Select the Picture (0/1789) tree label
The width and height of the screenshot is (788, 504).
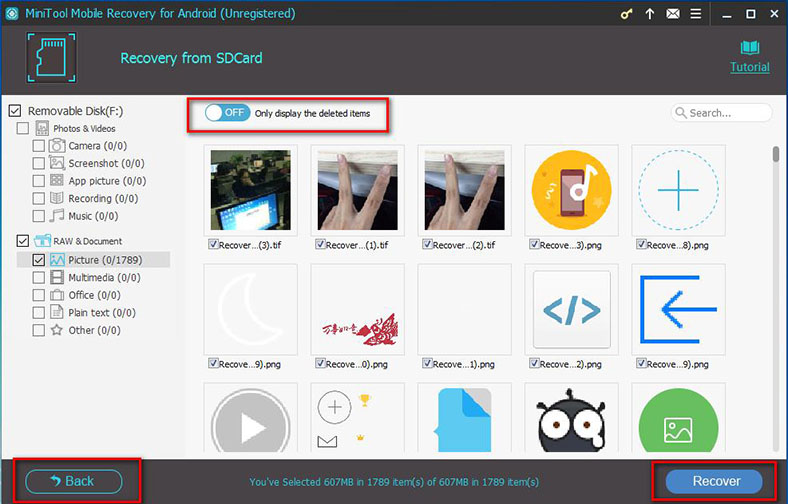coord(105,260)
